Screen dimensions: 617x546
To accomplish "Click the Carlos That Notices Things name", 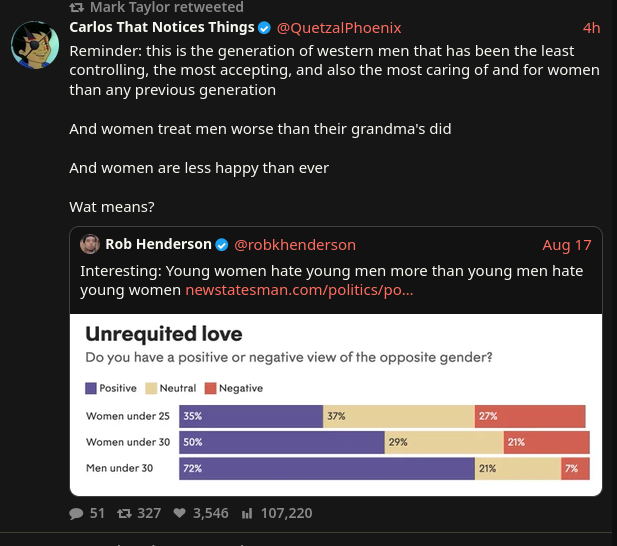I will coord(162,27).
